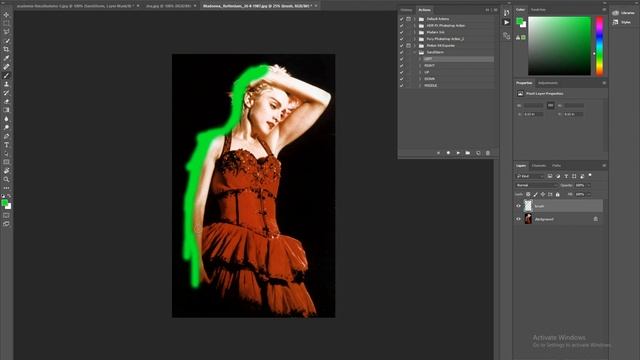Select the Healing Brush tool
The image size is (640, 360).
point(6,67)
